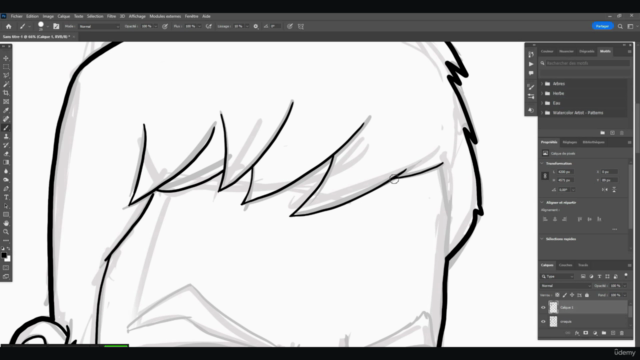Select the Rectangular Marquee tool
This screenshot has width=640, height=360.
6,67
